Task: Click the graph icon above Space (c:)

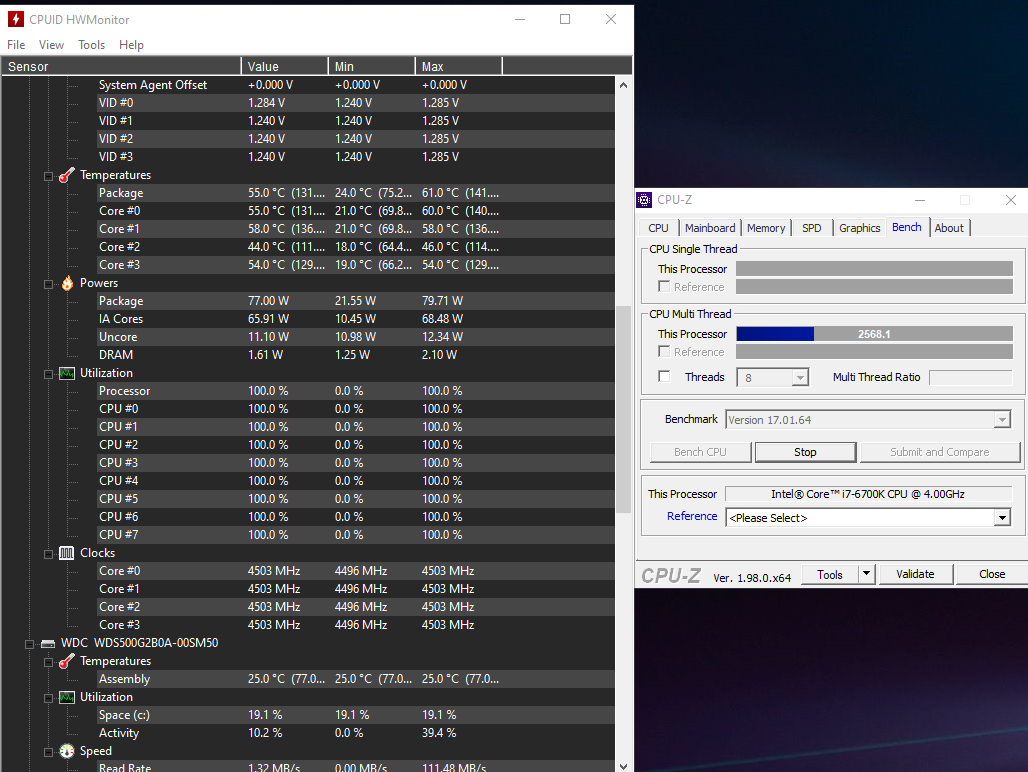Action: (x=67, y=697)
